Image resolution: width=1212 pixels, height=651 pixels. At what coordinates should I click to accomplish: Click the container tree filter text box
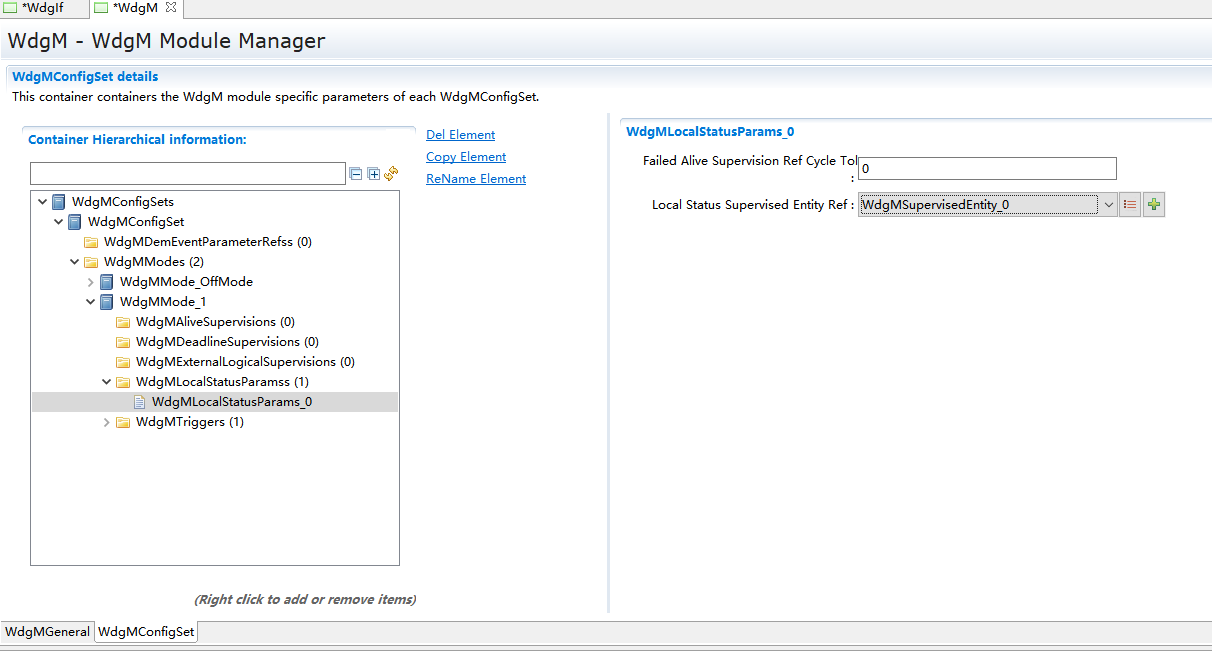188,174
